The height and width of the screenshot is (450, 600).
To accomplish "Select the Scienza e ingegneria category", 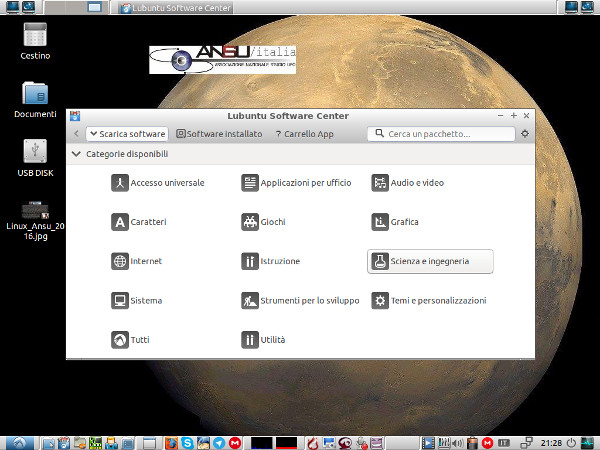I will tap(430, 261).
